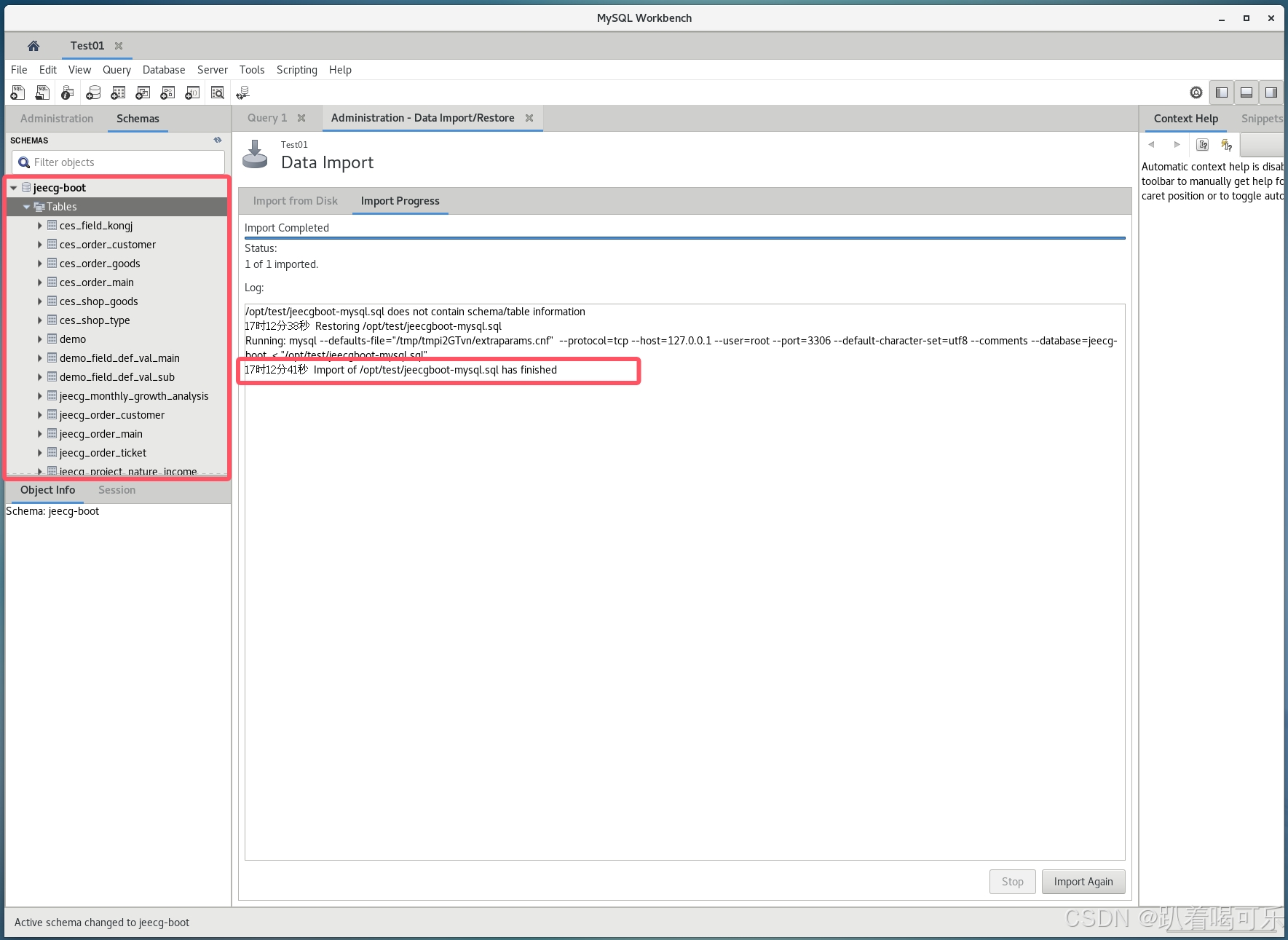Go to home screen icon

[x=33, y=46]
